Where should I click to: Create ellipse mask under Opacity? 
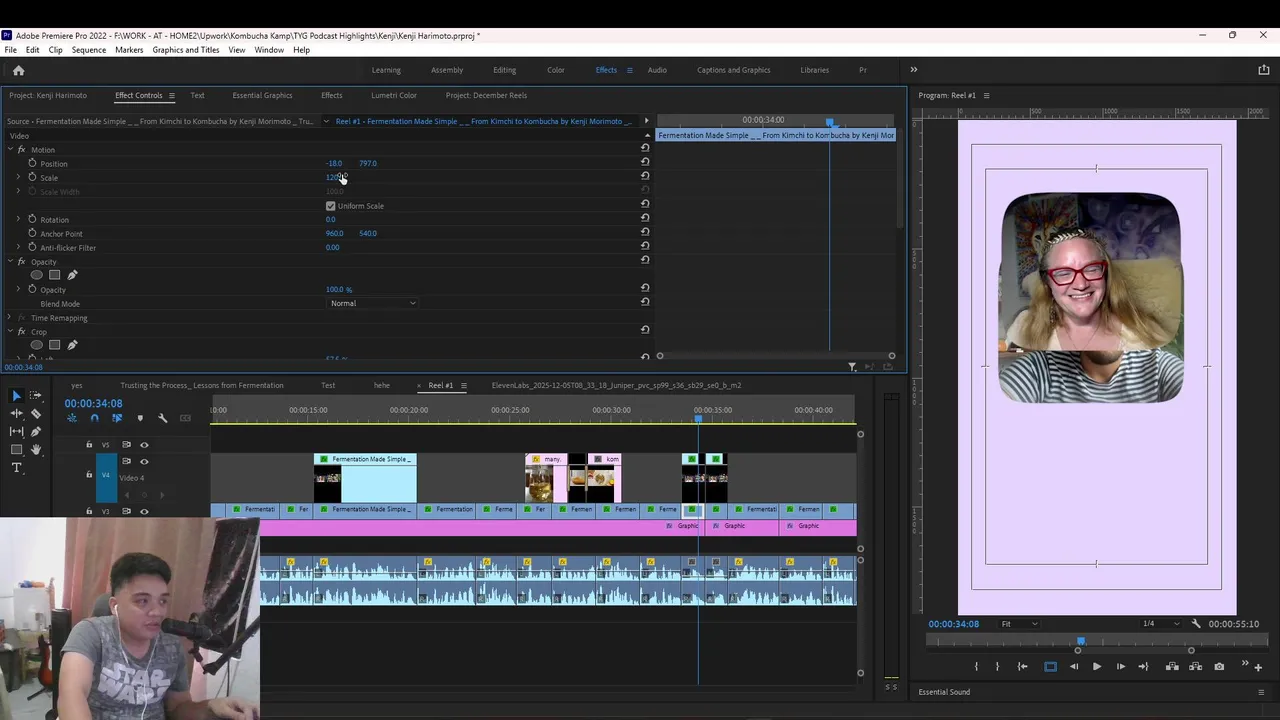click(37, 275)
